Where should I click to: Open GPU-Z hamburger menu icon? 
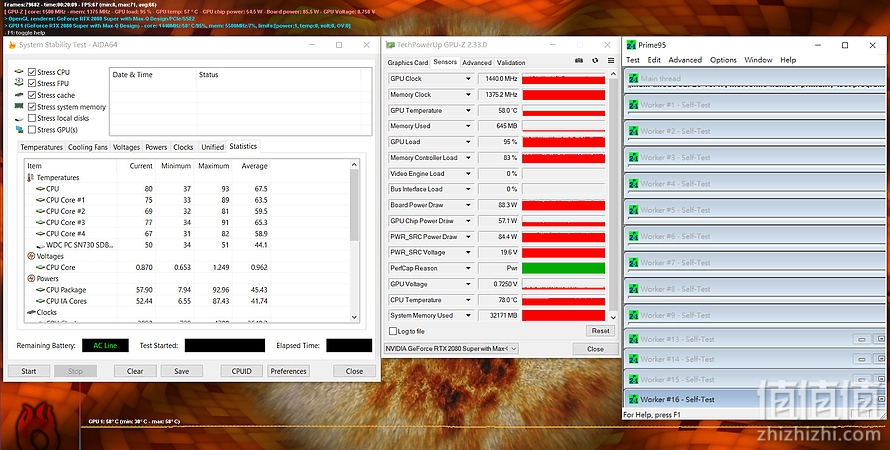tap(611, 61)
